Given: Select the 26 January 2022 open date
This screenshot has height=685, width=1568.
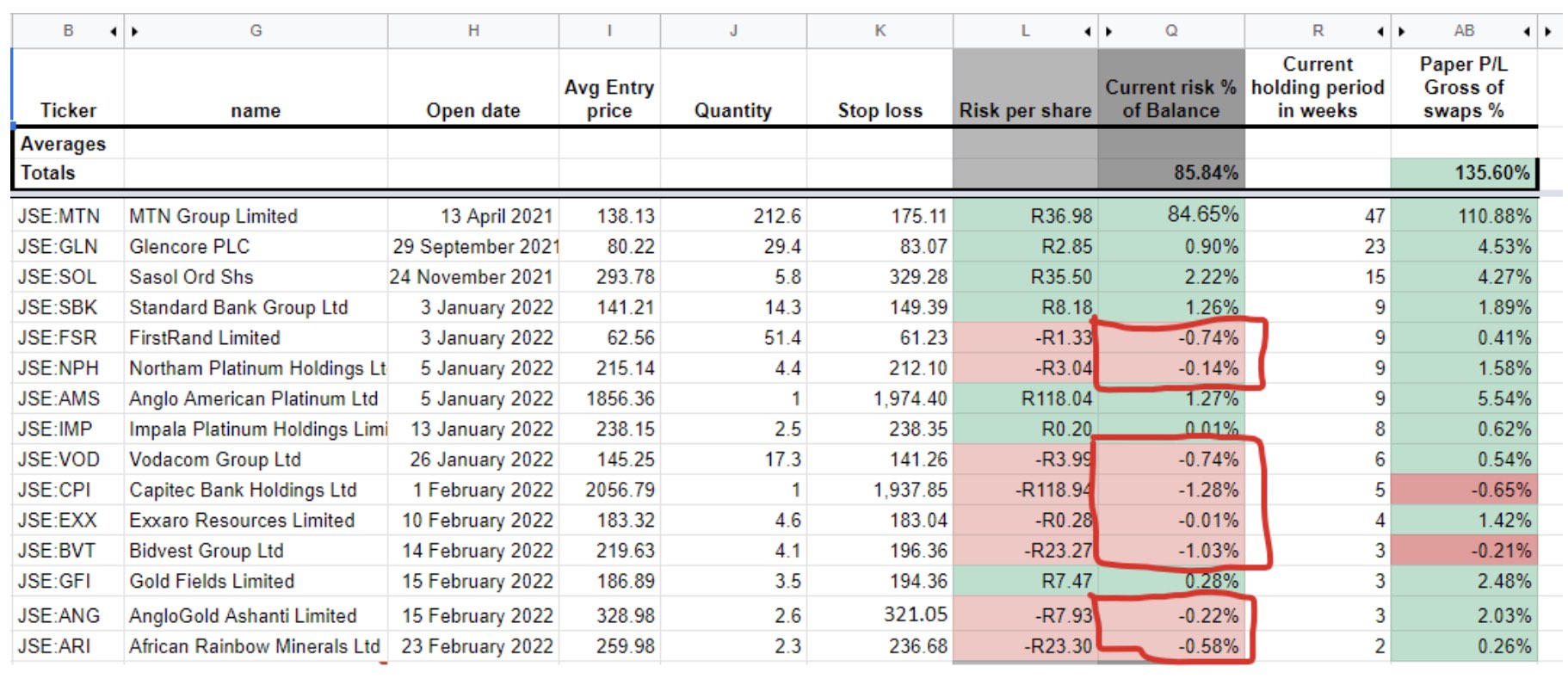Looking at the screenshot, I should pyautogui.click(x=473, y=460).
